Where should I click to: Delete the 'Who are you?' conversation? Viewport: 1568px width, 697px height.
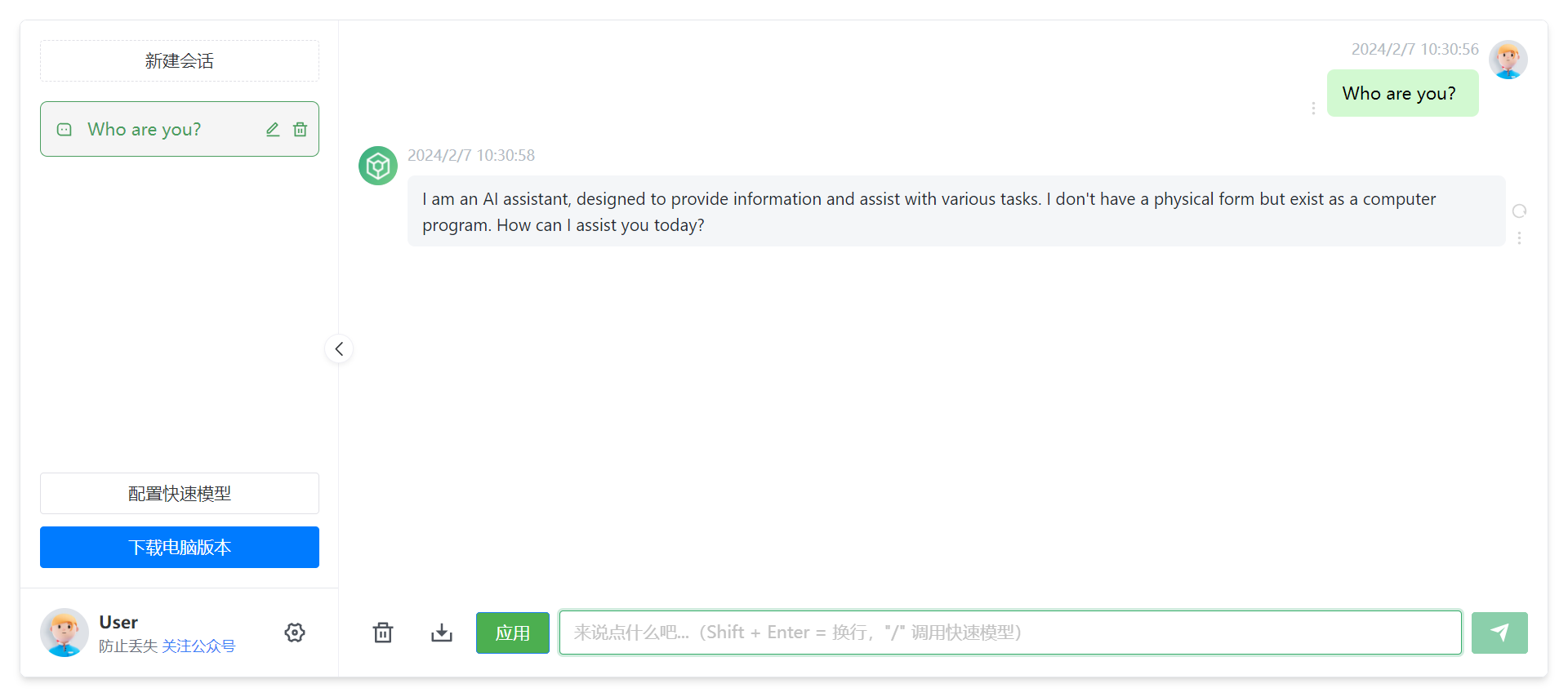pos(301,130)
